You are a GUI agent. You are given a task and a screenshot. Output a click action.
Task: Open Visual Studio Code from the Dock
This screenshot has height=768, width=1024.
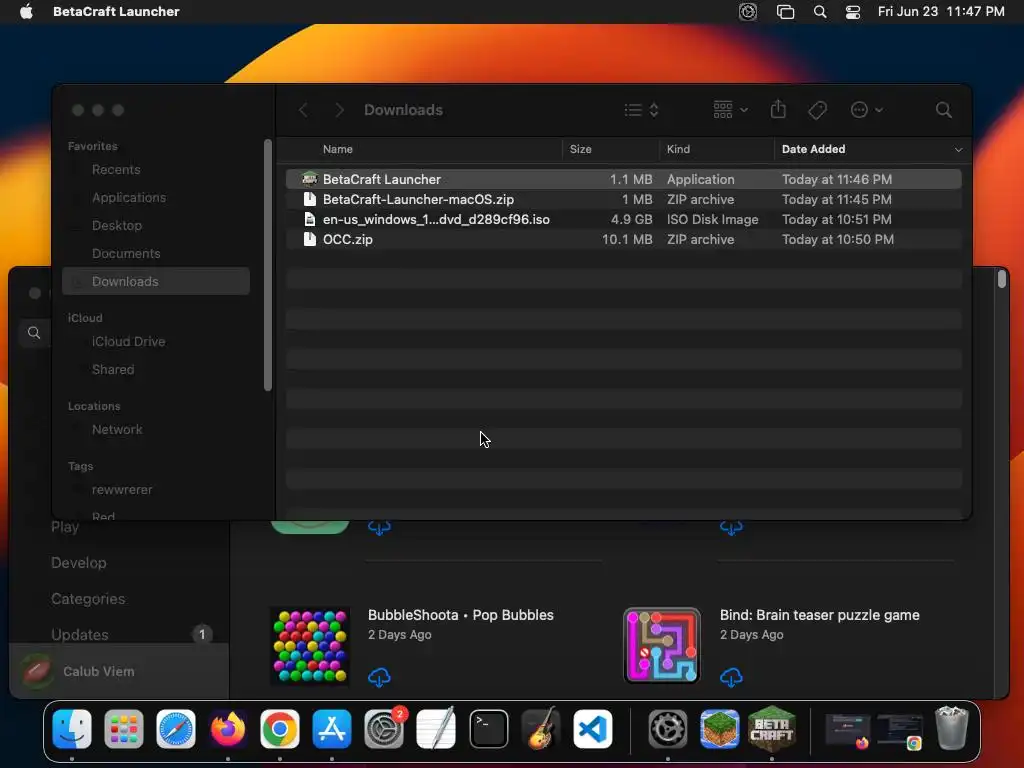point(592,729)
